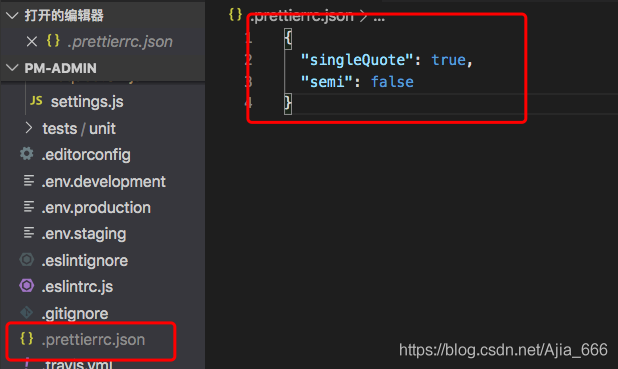This screenshot has height=369, width=618.
Task: Click the braces icon of .prettierrc.json in tree
Action: tap(27, 338)
